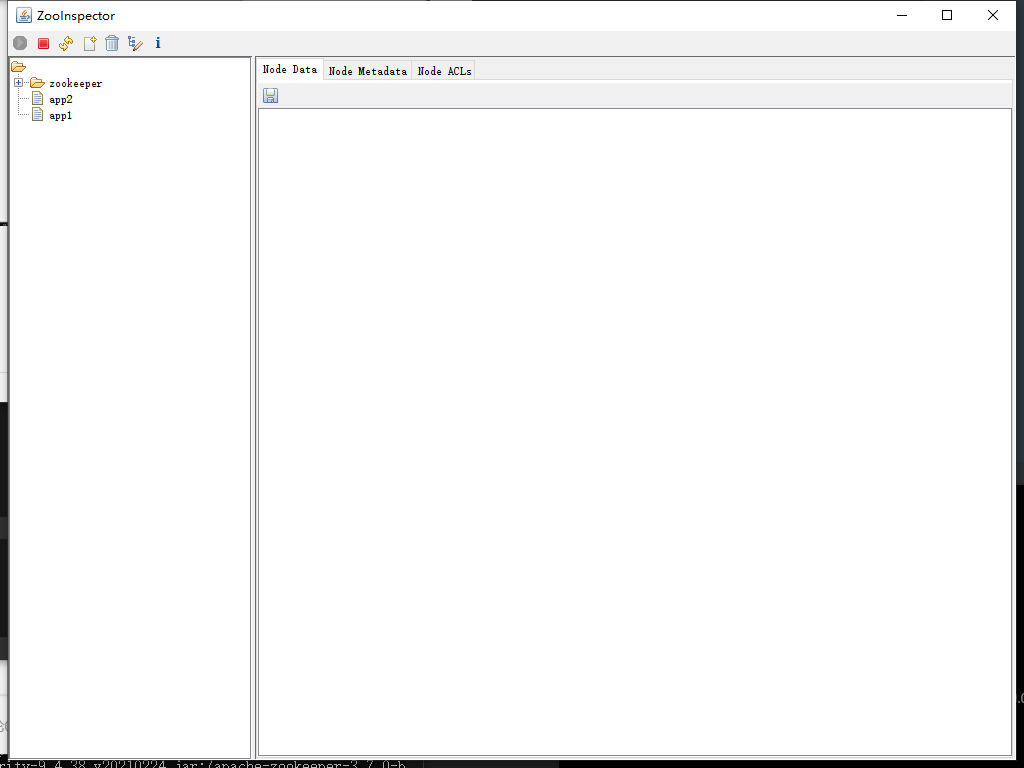Maximize the ZooInspector window
This screenshot has width=1024, height=768.
(x=947, y=15)
